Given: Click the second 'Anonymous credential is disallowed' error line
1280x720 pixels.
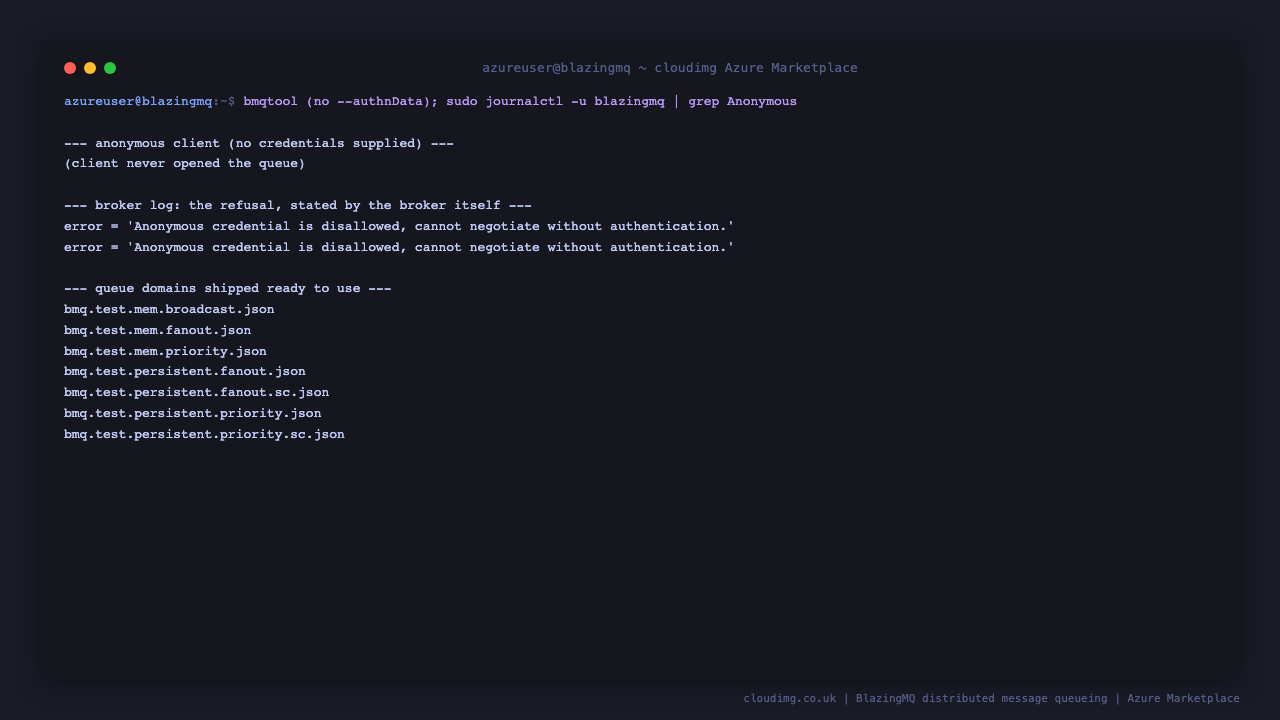Looking at the screenshot, I should [399, 247].
